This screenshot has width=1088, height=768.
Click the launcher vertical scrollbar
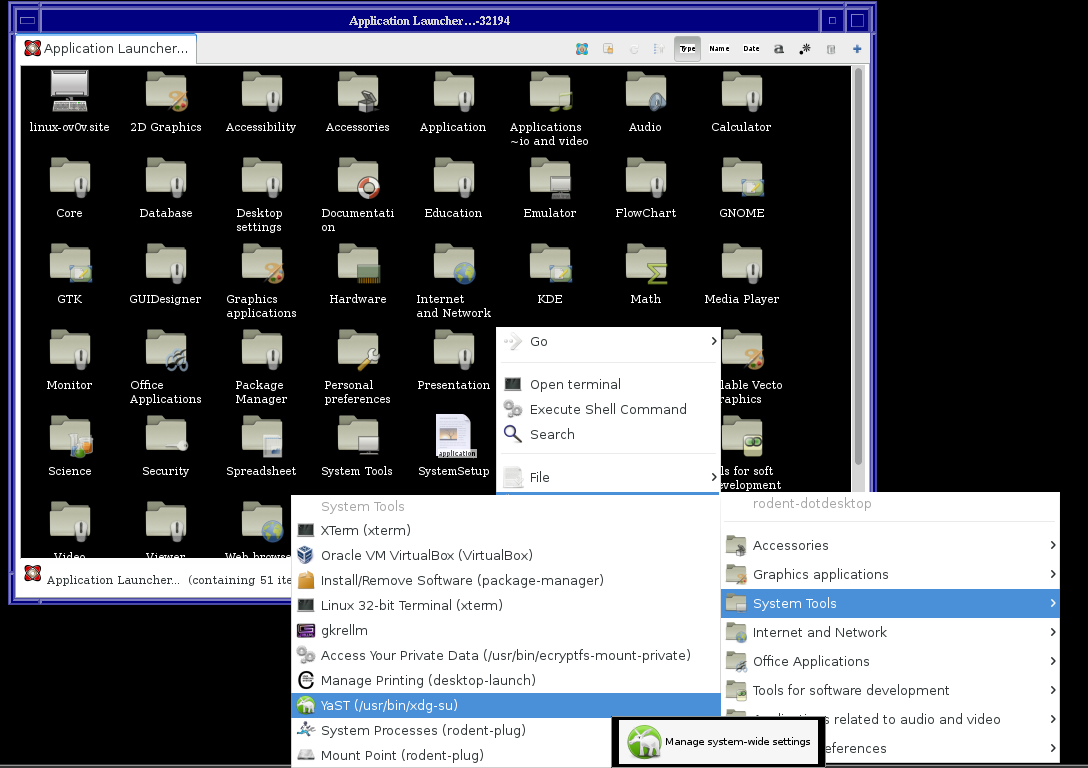coord(858,266)
